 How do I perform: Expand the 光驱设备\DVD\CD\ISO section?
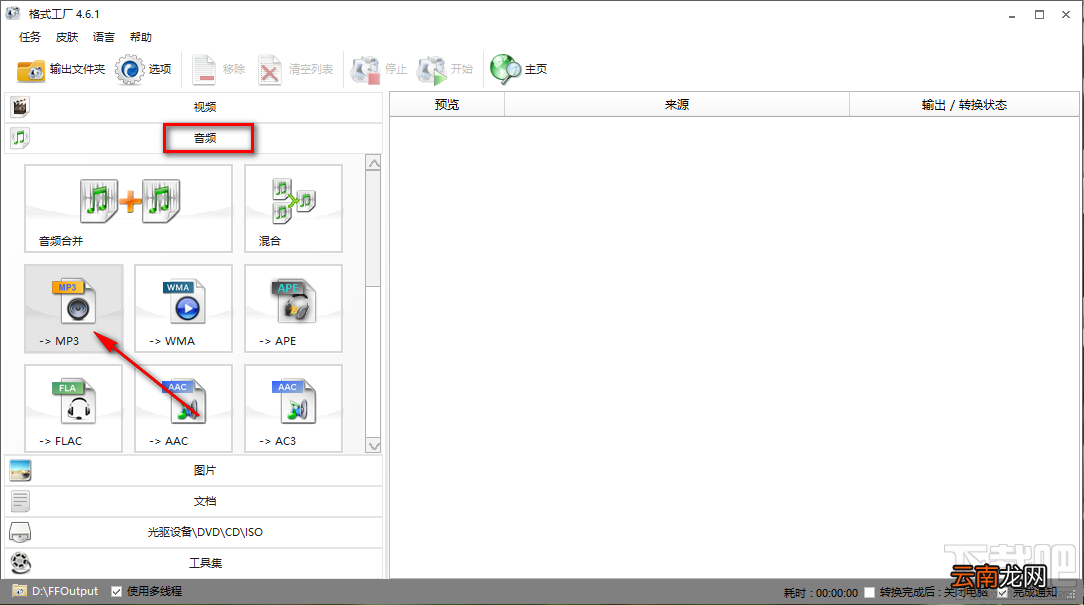pos(194,532)
